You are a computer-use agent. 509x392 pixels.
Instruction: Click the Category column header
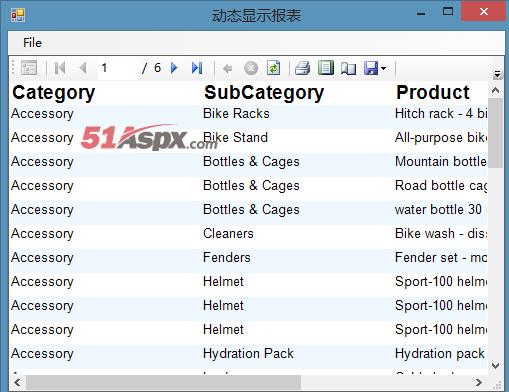coord(54,93)
